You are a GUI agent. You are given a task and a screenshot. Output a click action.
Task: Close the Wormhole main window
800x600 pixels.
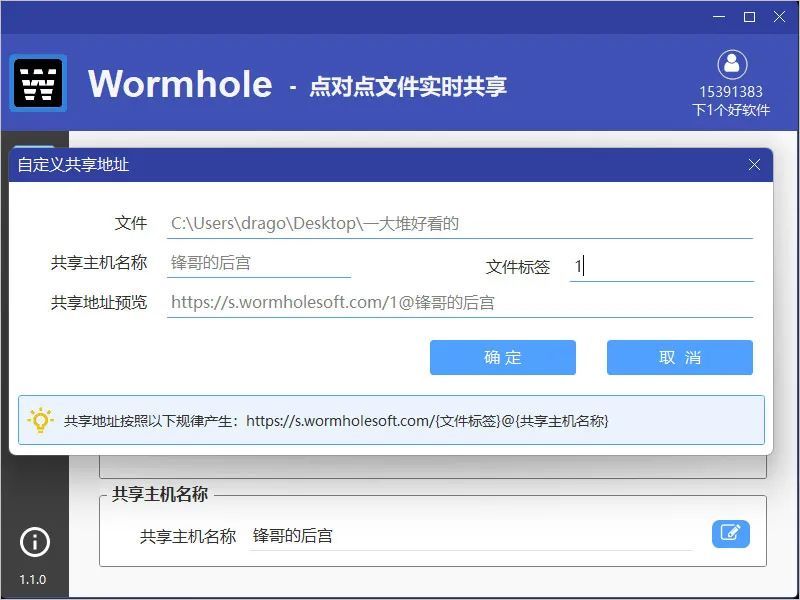pos(779,17)
